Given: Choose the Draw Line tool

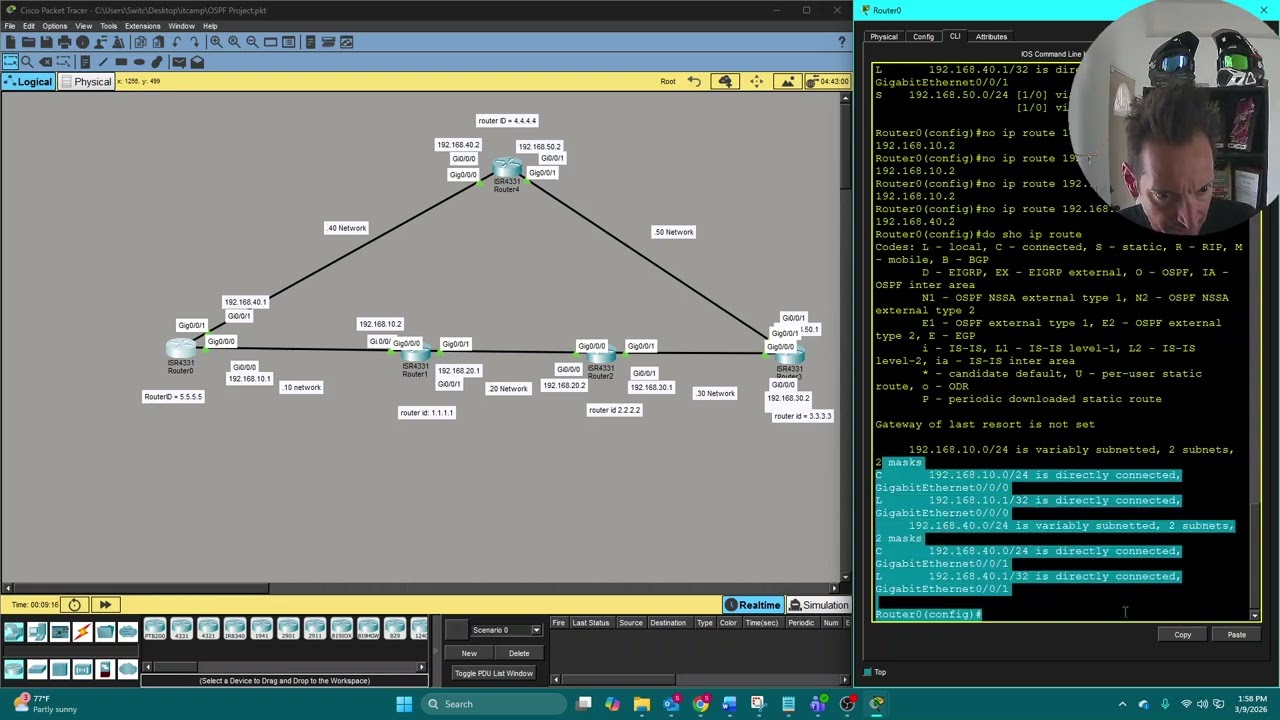Looking at the screenshot, I should [103, 62].
